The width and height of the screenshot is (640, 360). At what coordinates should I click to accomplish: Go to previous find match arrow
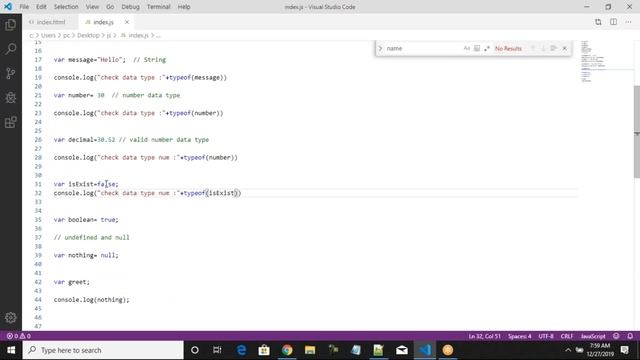(533, 48)
